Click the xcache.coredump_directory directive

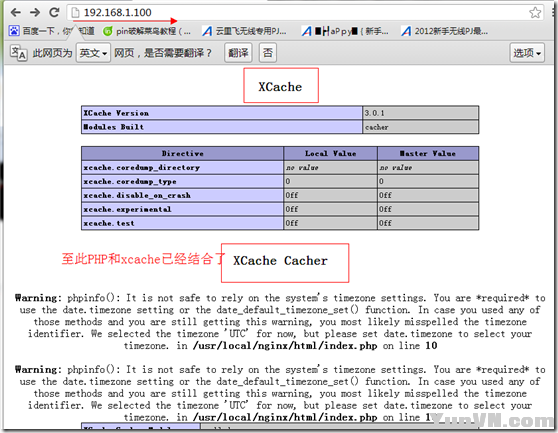point(141,167)
